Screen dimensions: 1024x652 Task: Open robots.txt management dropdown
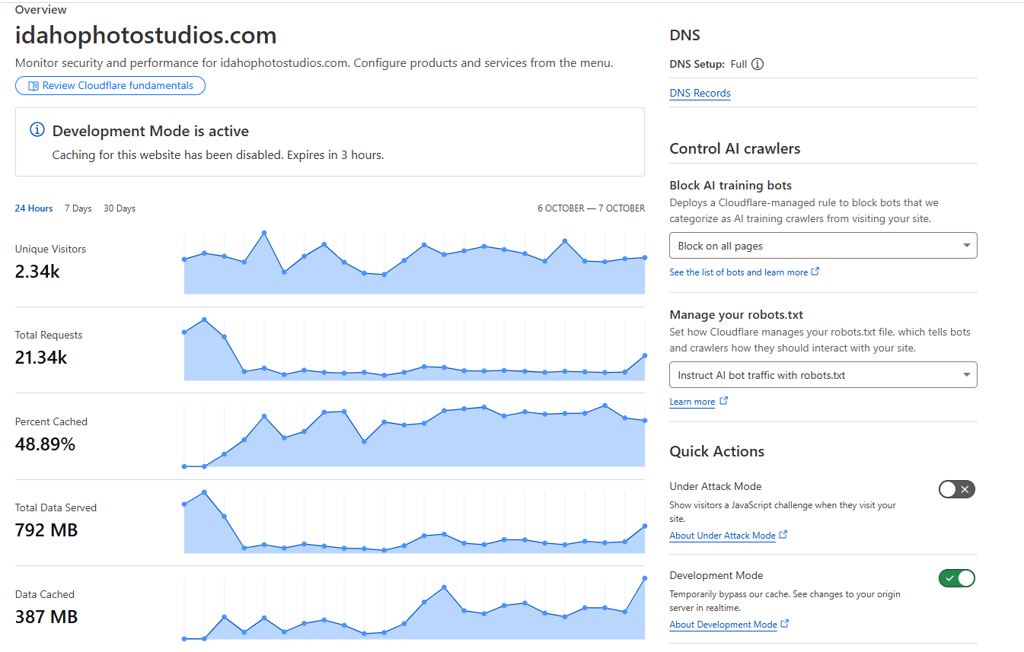(823, 375)
